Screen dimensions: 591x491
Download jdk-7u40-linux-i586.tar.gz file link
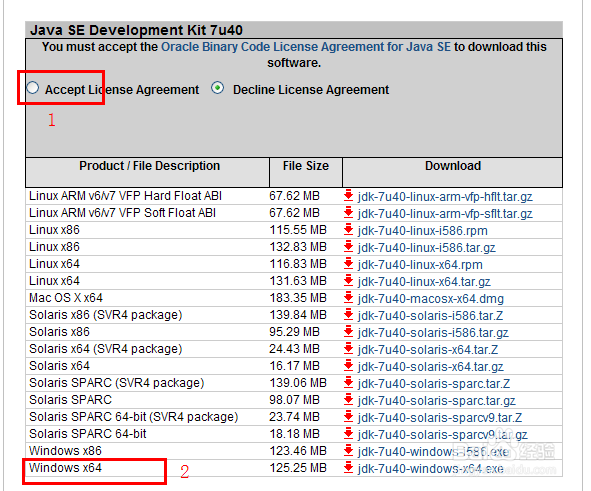(x=427, y=248)
